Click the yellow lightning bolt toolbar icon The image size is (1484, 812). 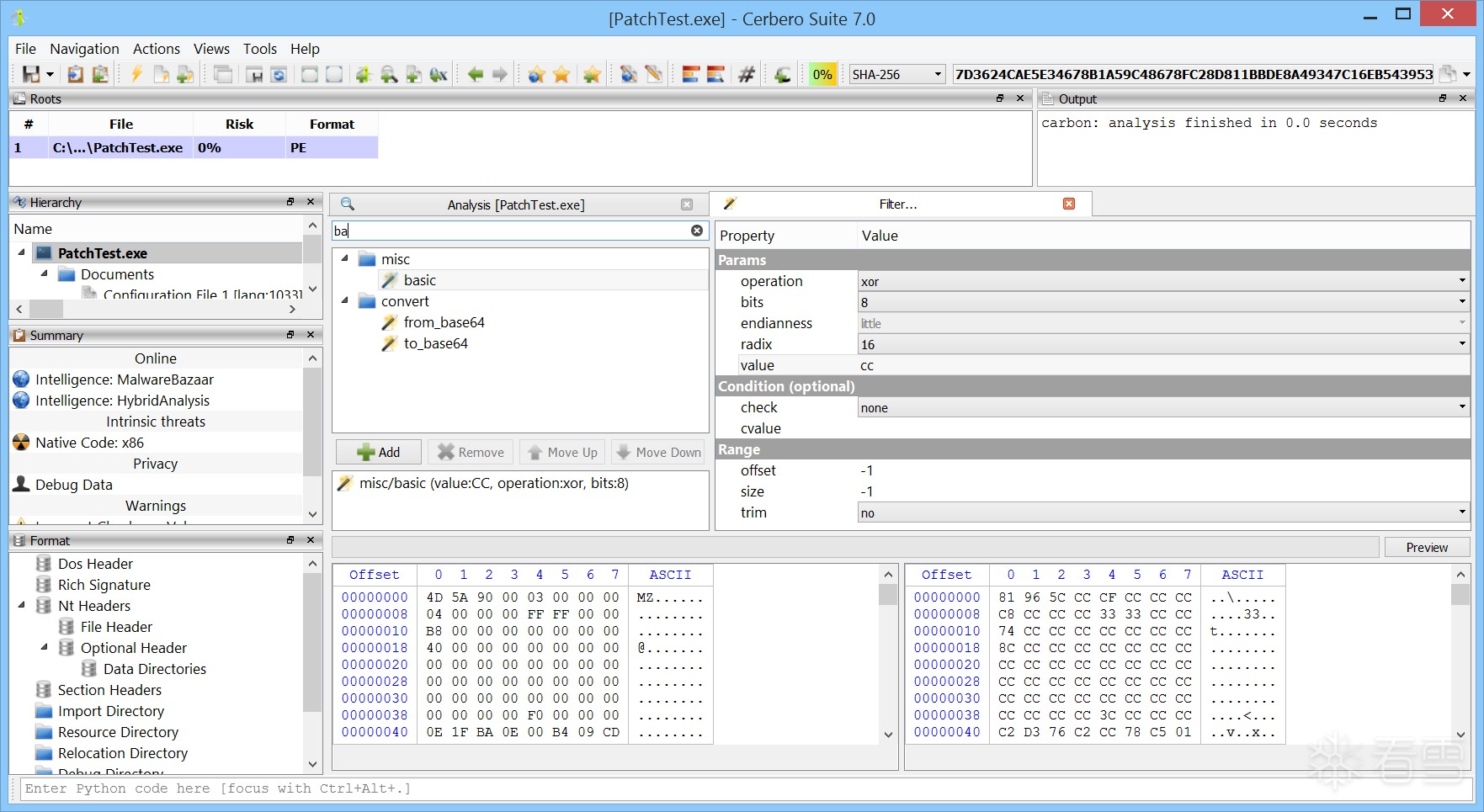tap(136, 75)
